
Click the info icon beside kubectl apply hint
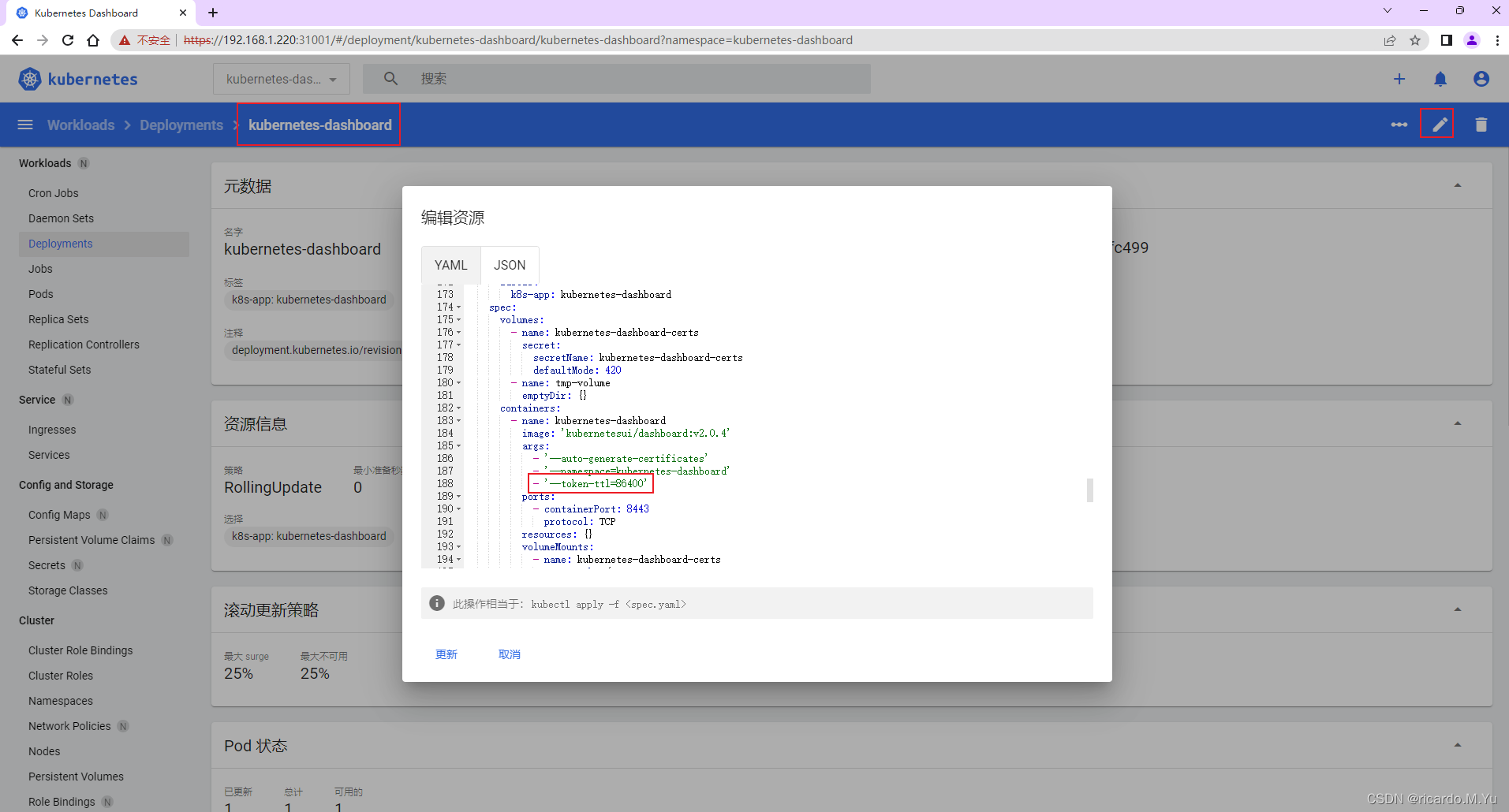[x=437, y=603]
